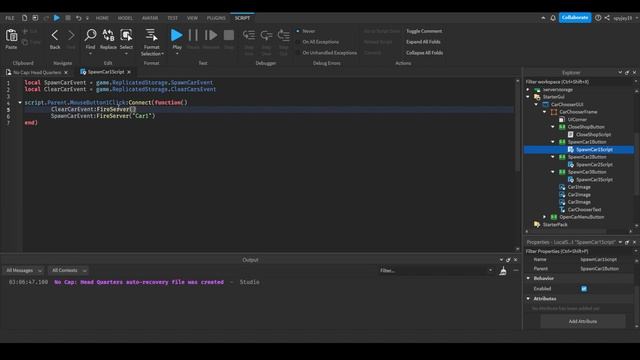Click Expand All Folds action
This screenshot has height=360, width=640.
423,42
